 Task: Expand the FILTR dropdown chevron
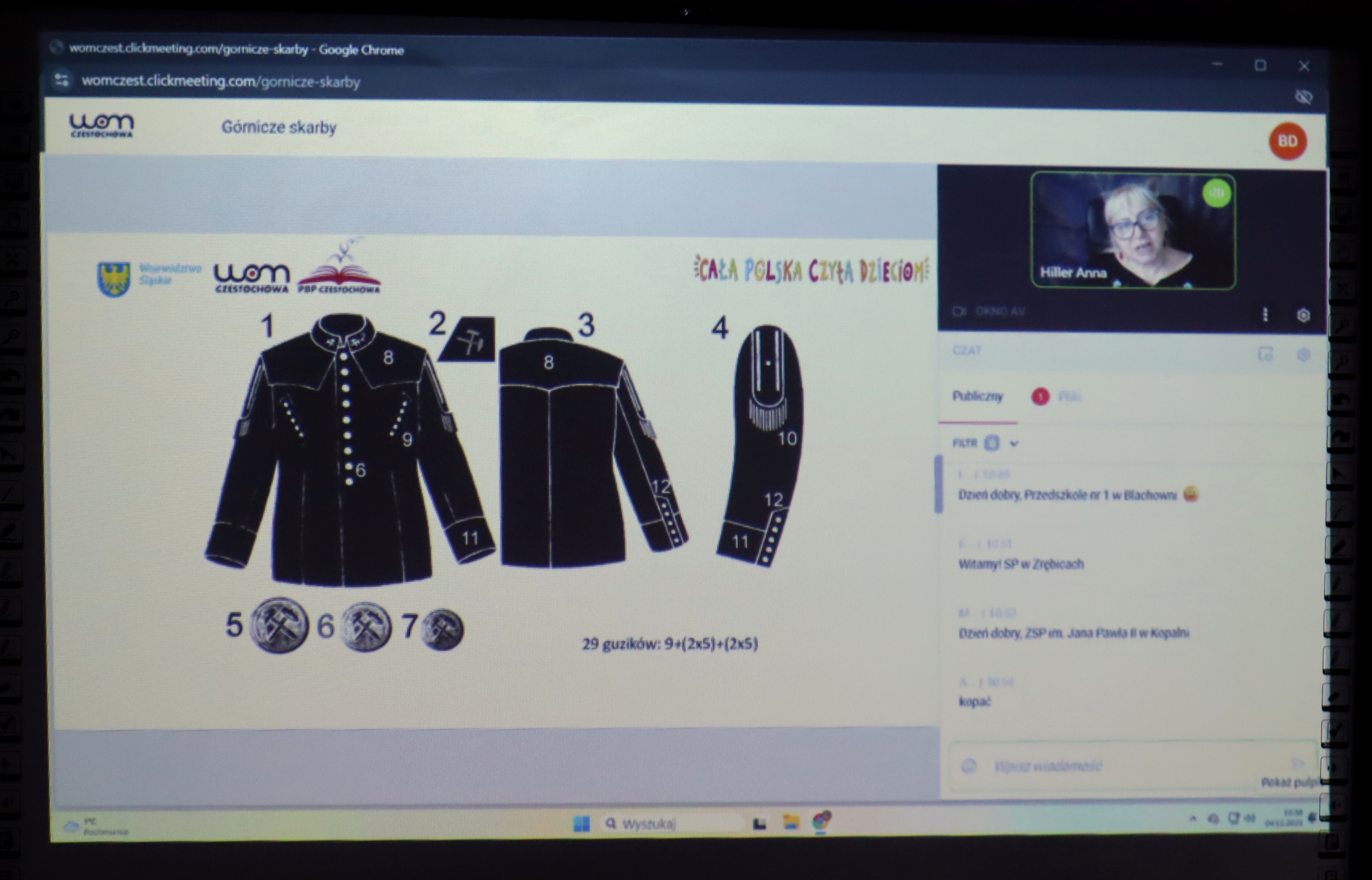point(1014,444)
